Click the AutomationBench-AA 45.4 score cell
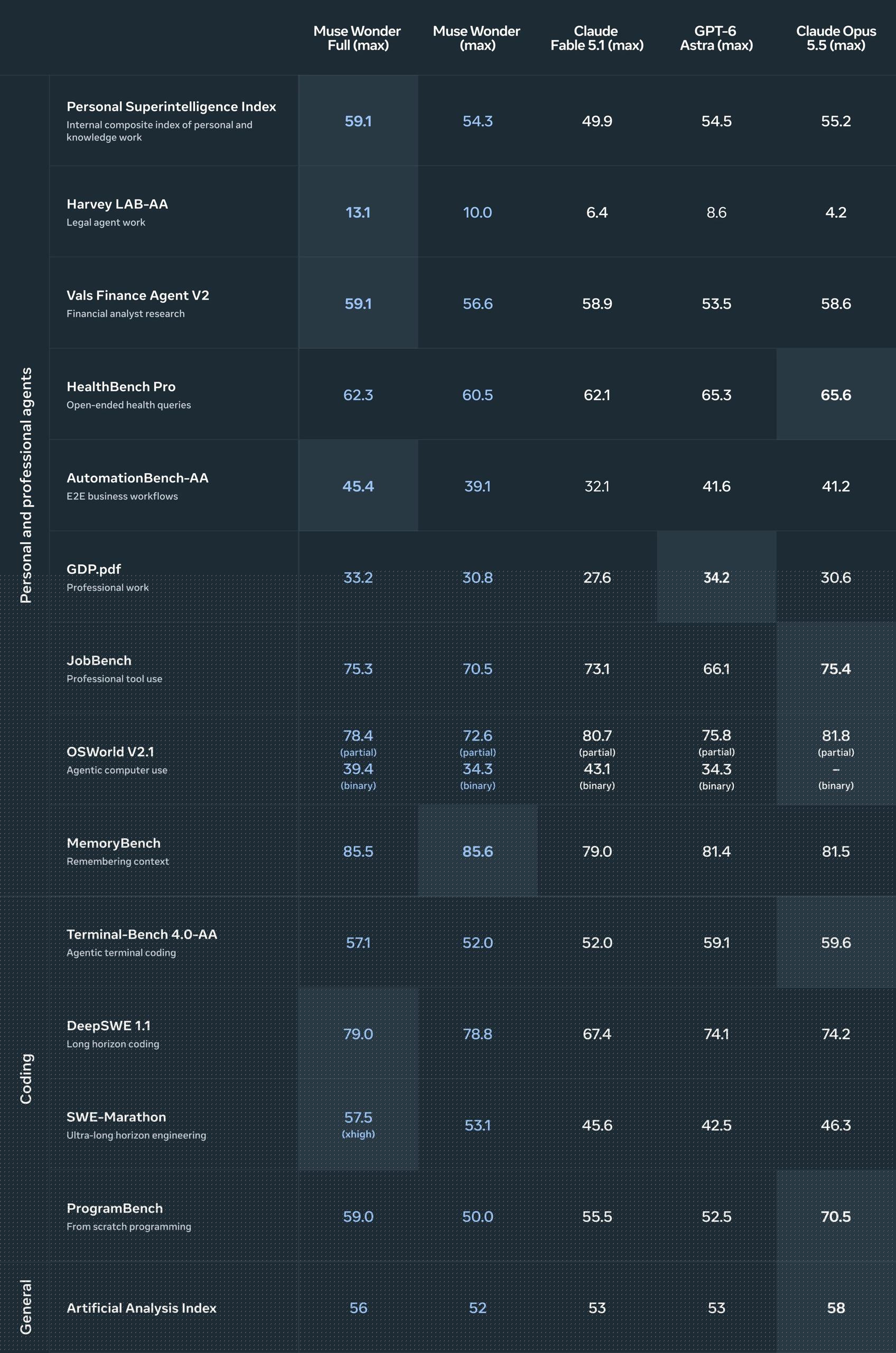896x1353 pixels. (358, 486)
